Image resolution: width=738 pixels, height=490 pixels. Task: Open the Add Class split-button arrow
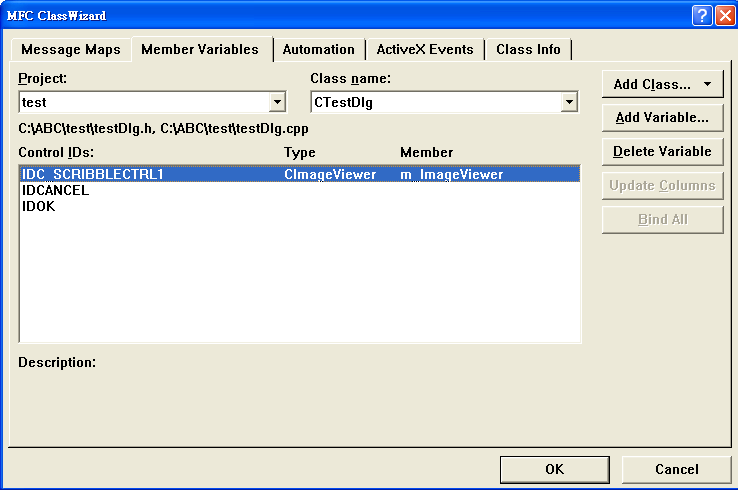(708, 85)
